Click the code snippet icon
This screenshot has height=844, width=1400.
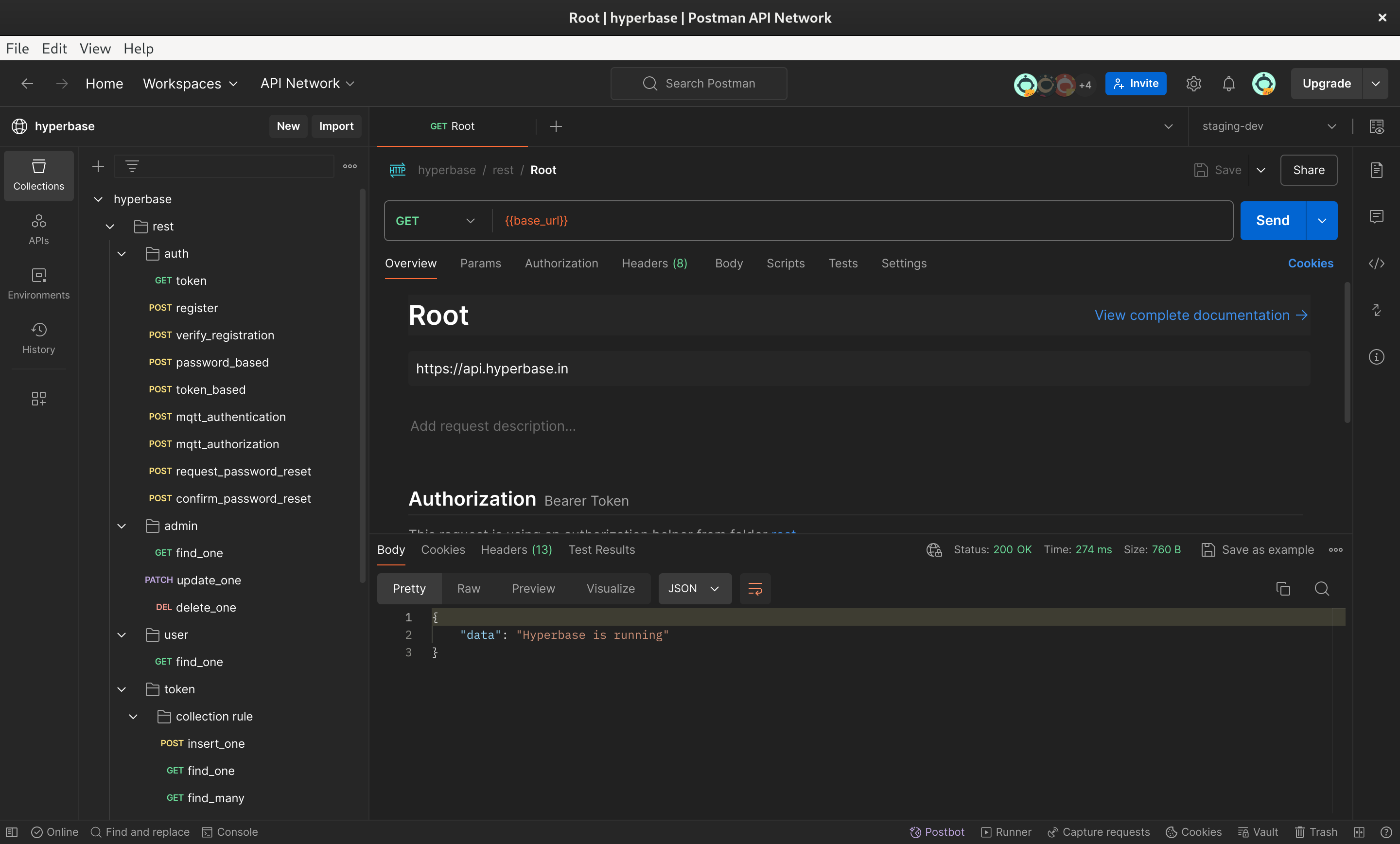1376,263
